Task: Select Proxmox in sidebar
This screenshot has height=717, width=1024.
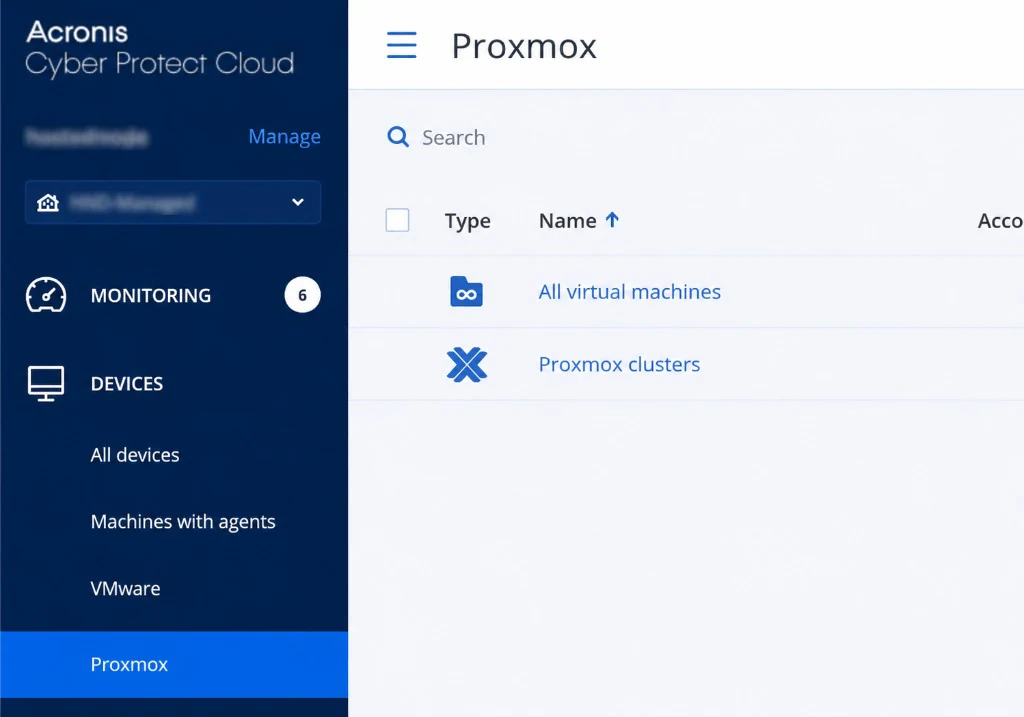Action: pos(174,664)
